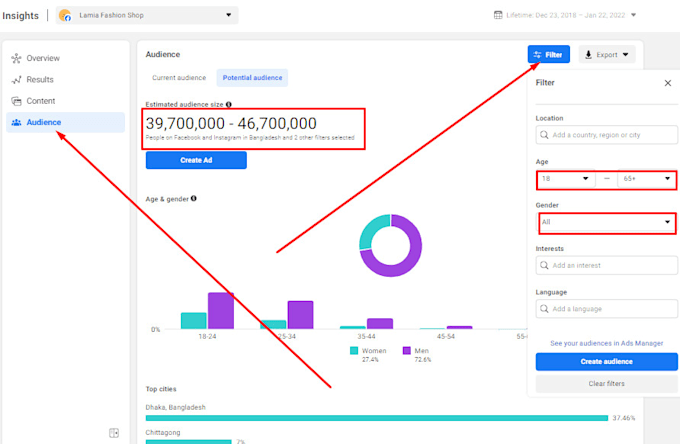Viewport: 680px width, 444px height.
Task: Click the calendar icon beside Lifetime date
Action: (x=498, y=15)
